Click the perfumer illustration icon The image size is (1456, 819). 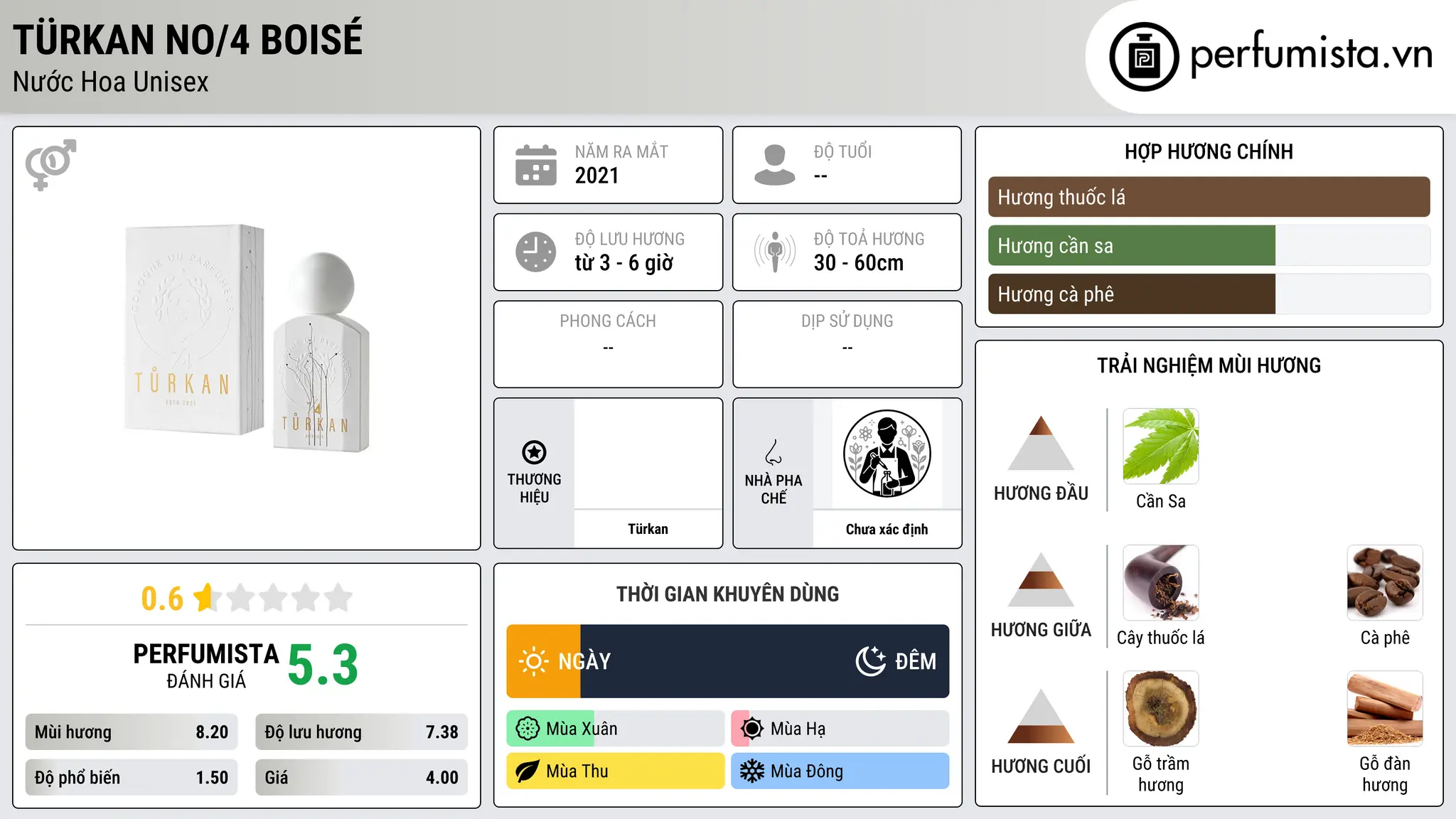(887, 454)
